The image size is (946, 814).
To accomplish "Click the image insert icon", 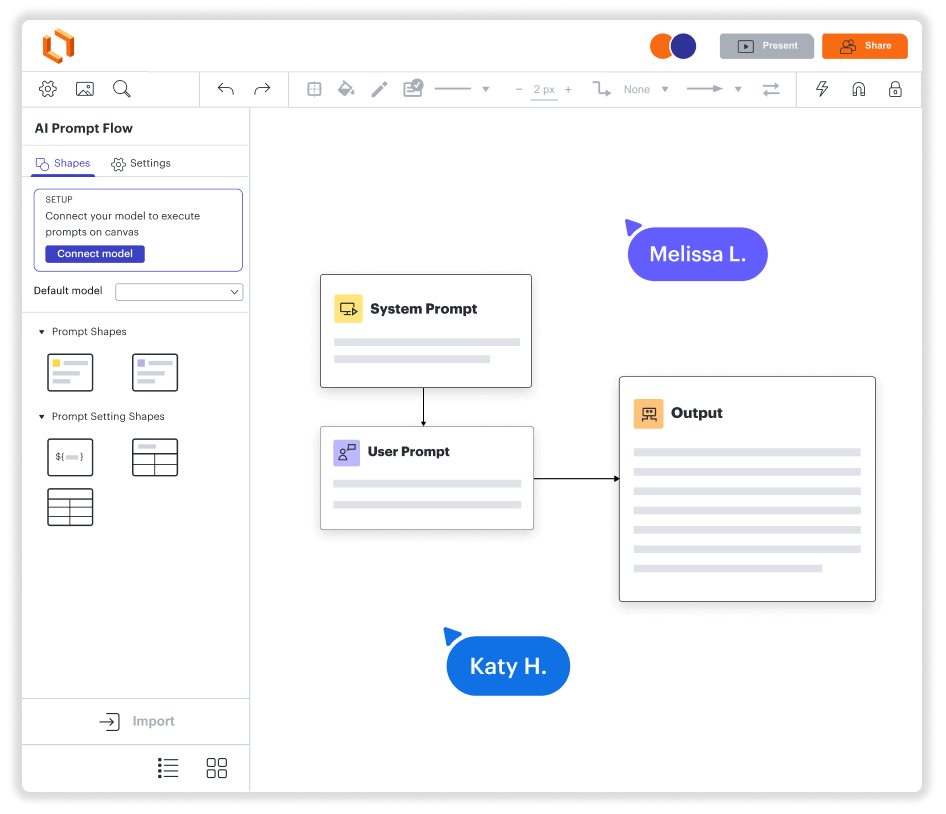I will point(85,89).
